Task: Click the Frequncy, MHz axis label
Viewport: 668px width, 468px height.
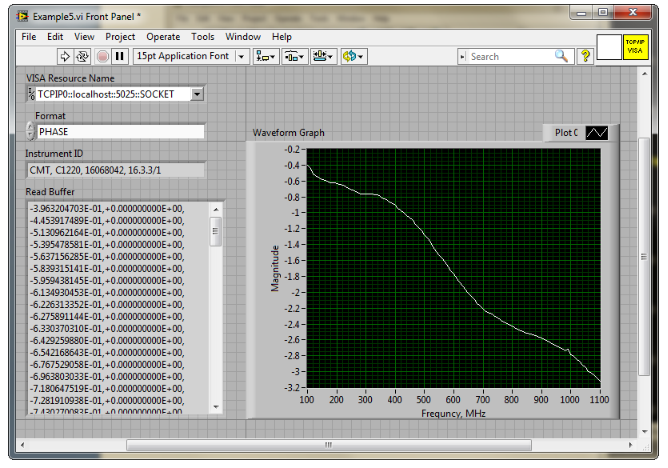Action: (453, 413)
